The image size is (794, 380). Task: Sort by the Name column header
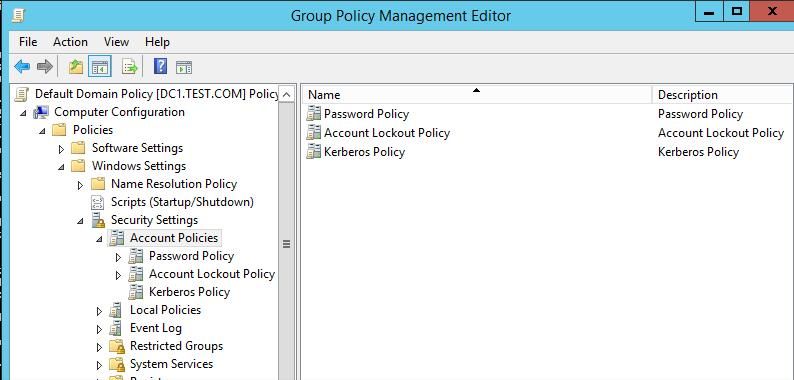point(477,95)
